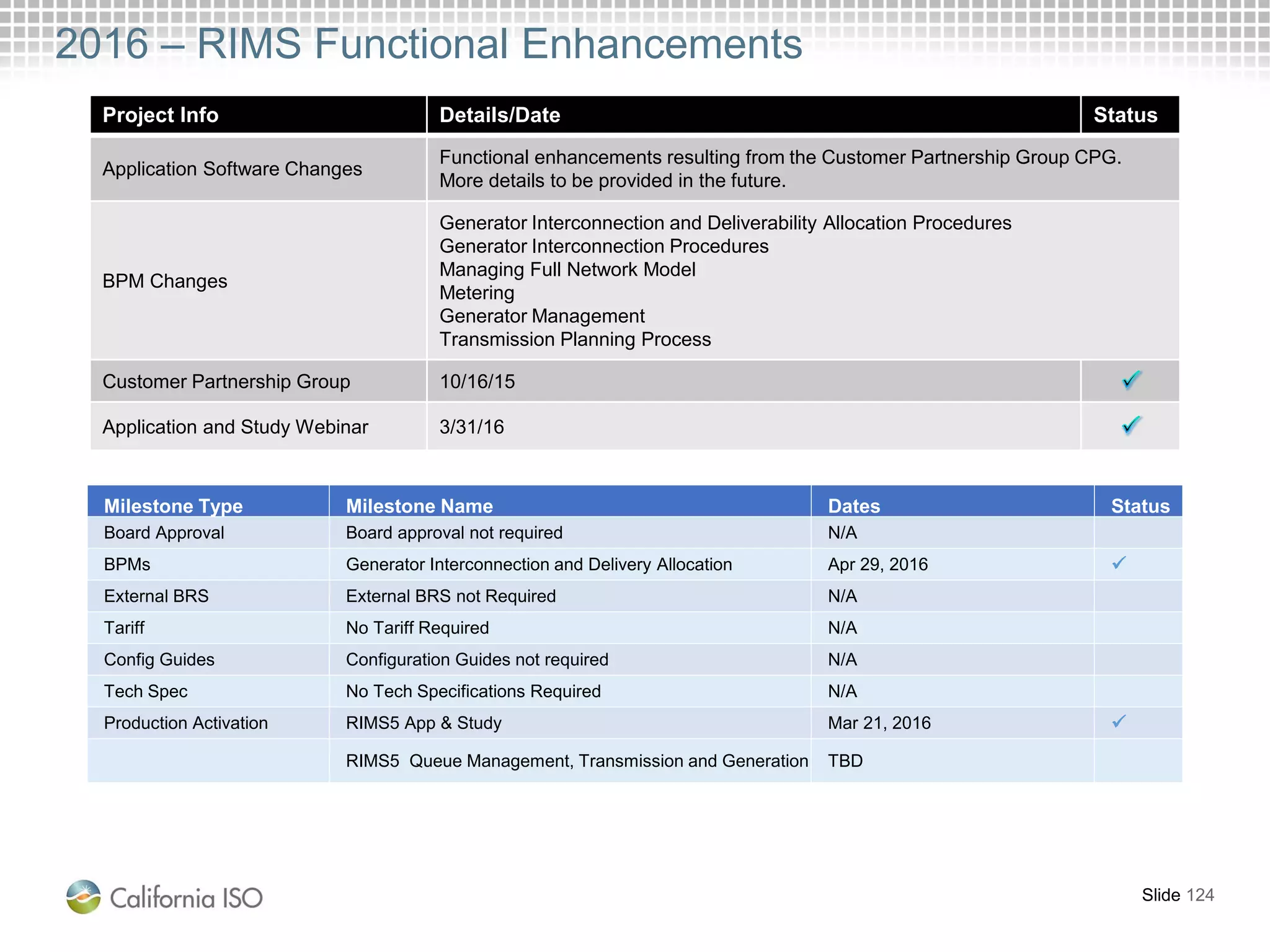
Task: Click N/A date in Tech Spec row
Action: pos(842,691)
